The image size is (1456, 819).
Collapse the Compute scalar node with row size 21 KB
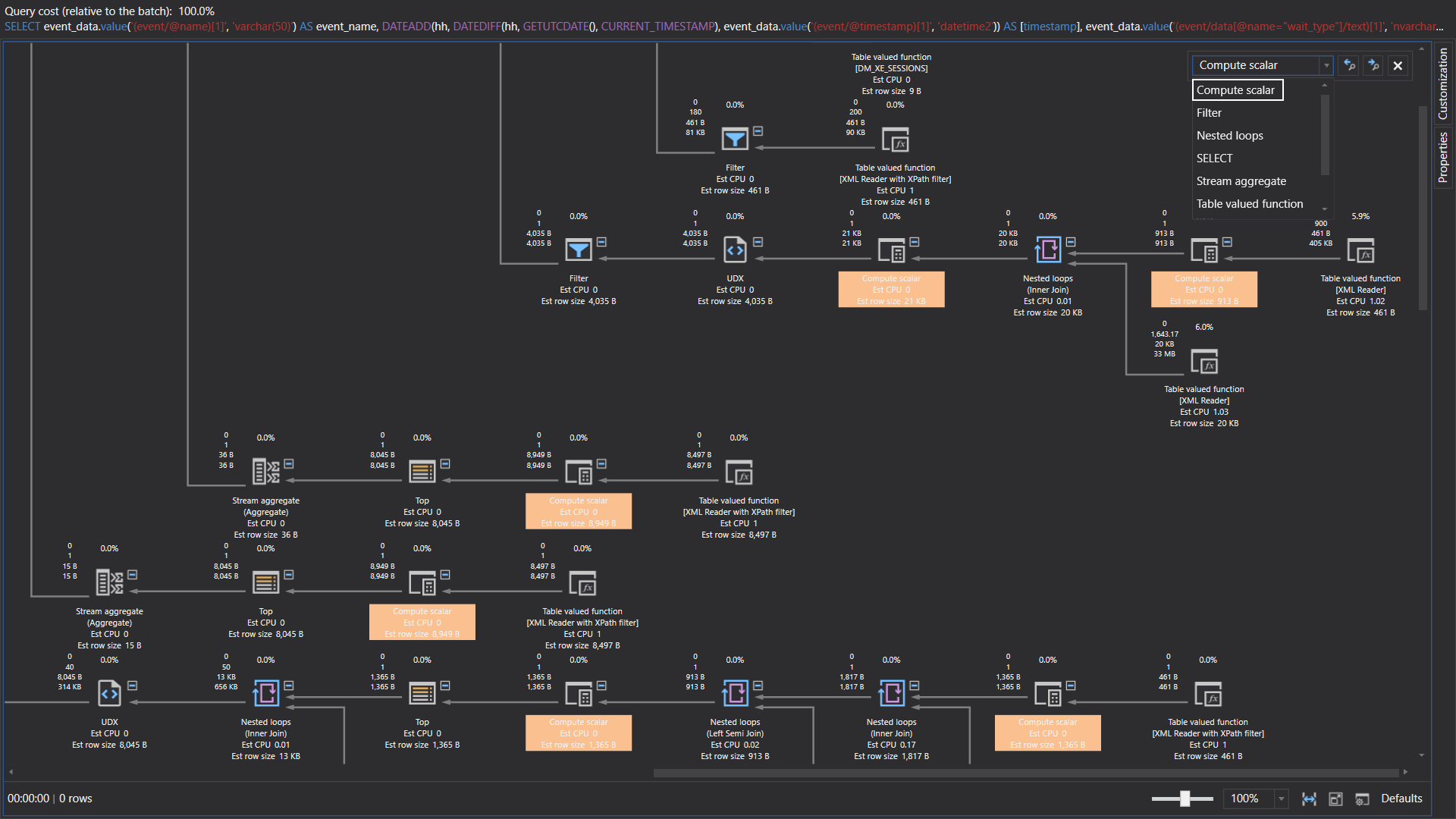click(915, 242)
